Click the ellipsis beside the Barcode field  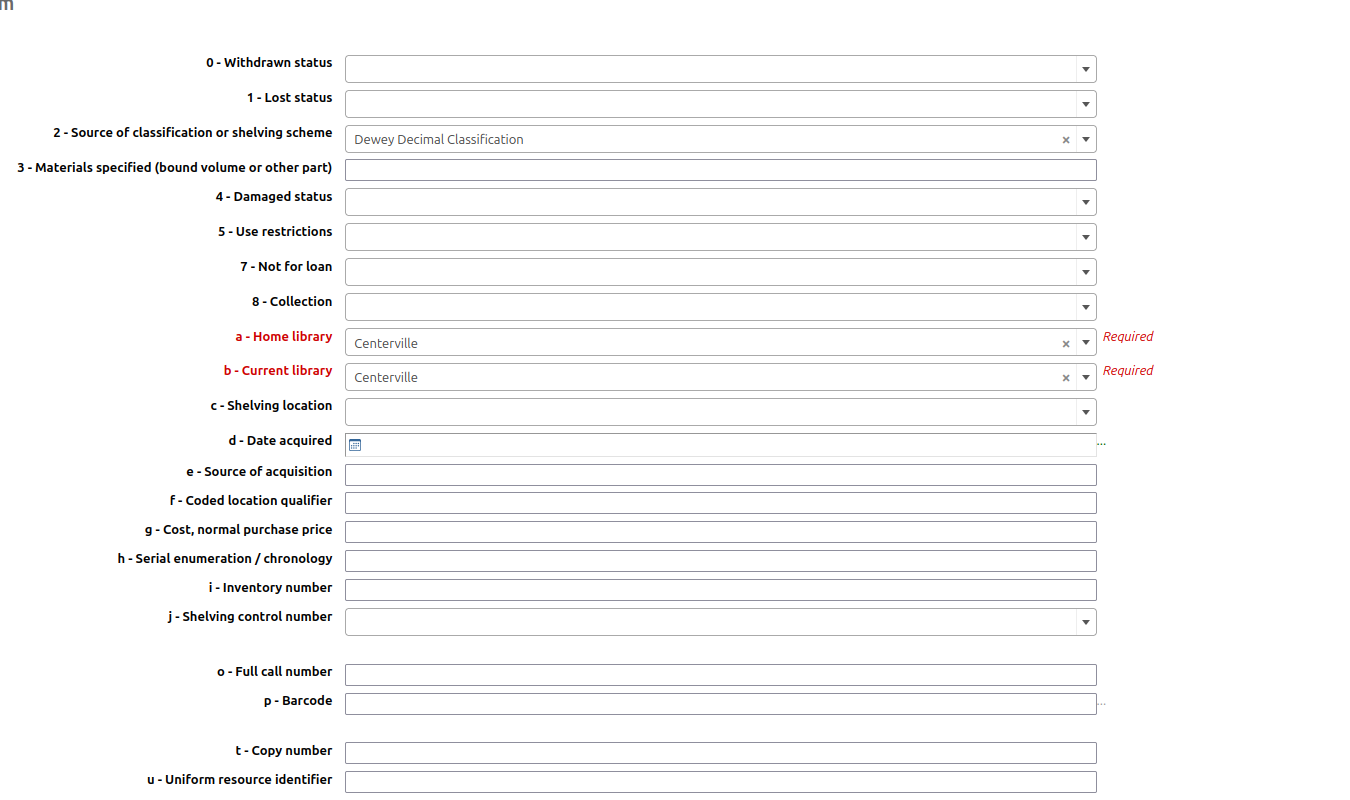1102,704
